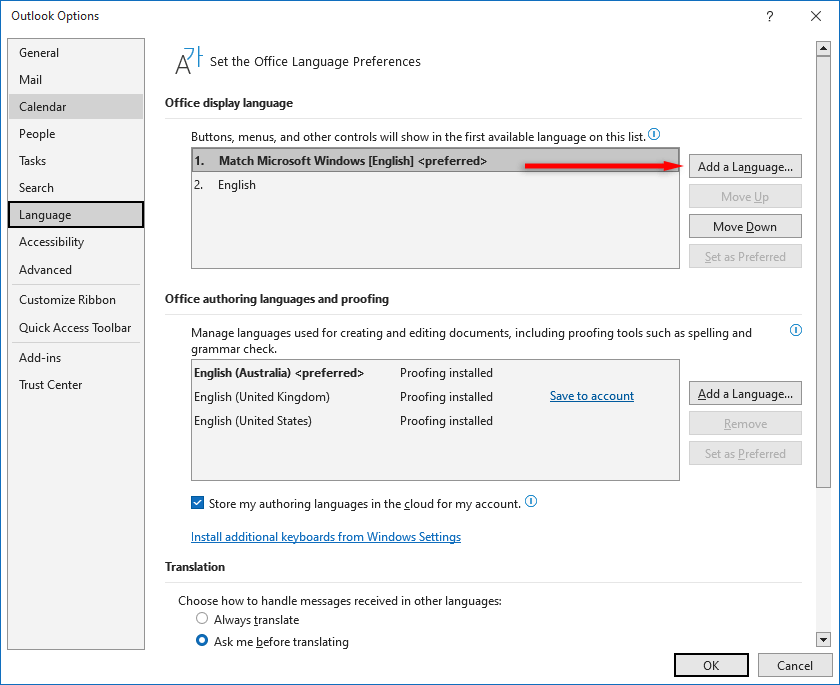Open Install additional keyboards from Windows Settings
Image resolution: width=840 pixels, height=685 pixels.
pyautogui.click(x=326, y=537)
